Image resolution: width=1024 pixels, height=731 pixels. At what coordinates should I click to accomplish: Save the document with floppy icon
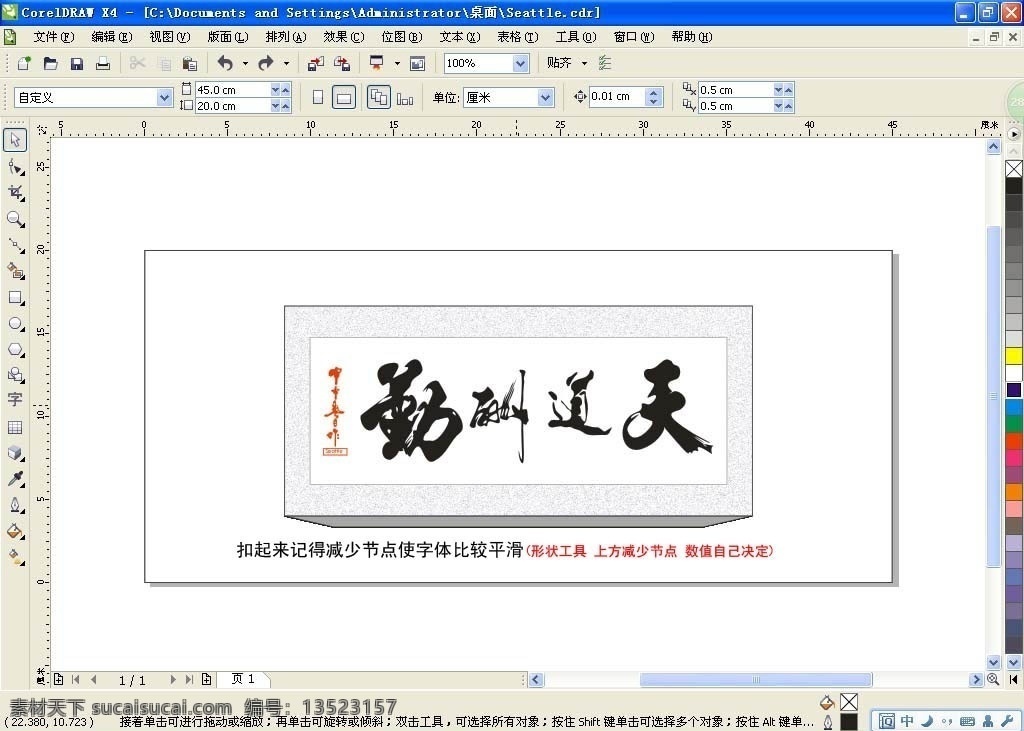[x=76, y=63]
